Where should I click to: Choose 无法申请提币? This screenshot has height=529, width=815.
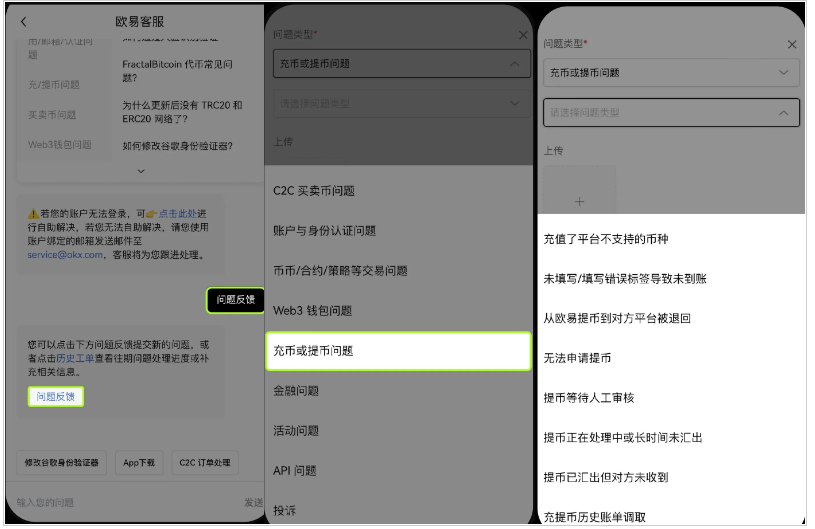[577, 358]
